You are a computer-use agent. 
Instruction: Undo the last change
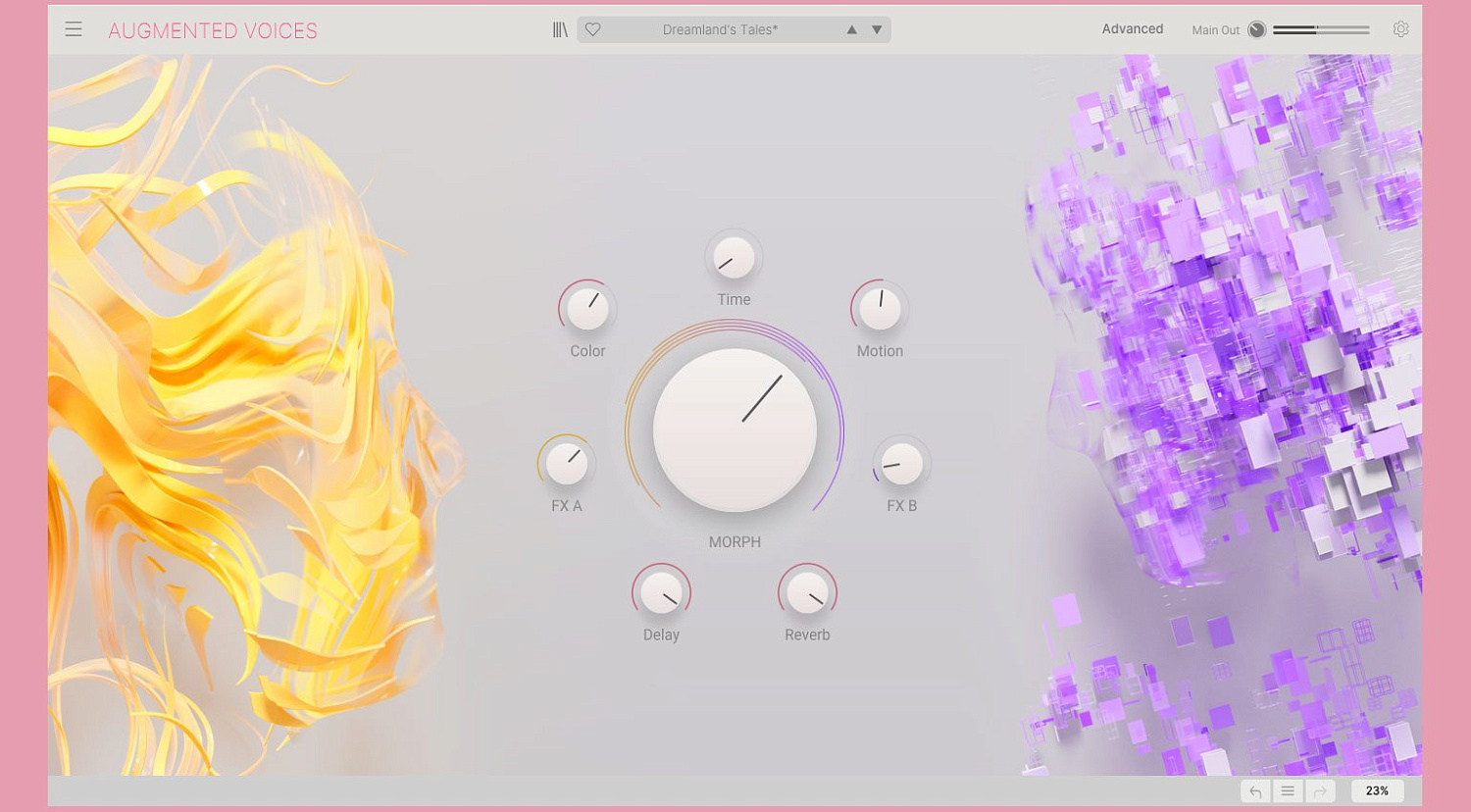pyautogui.click(x=1255, y=791)
